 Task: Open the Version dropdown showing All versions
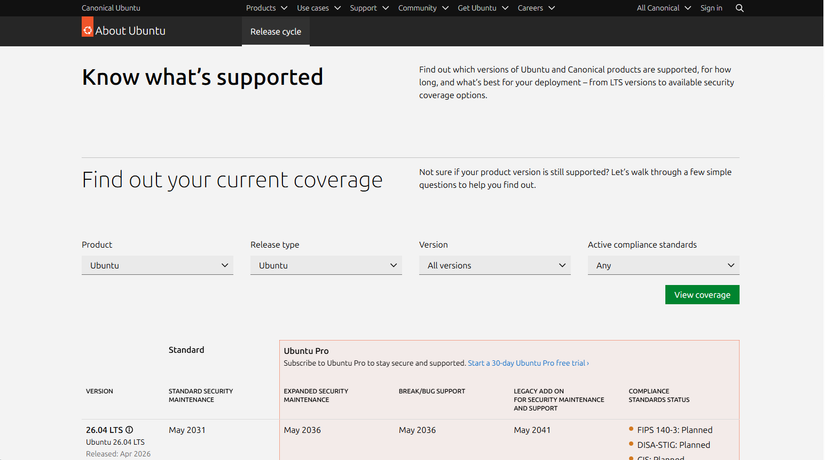tap(495, 265)
